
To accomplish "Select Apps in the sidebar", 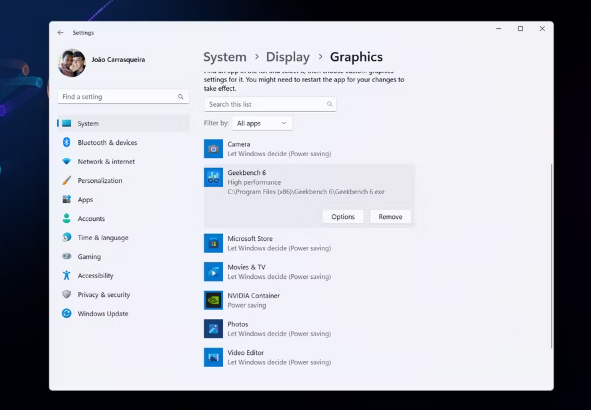I will [x=85, y=200].
